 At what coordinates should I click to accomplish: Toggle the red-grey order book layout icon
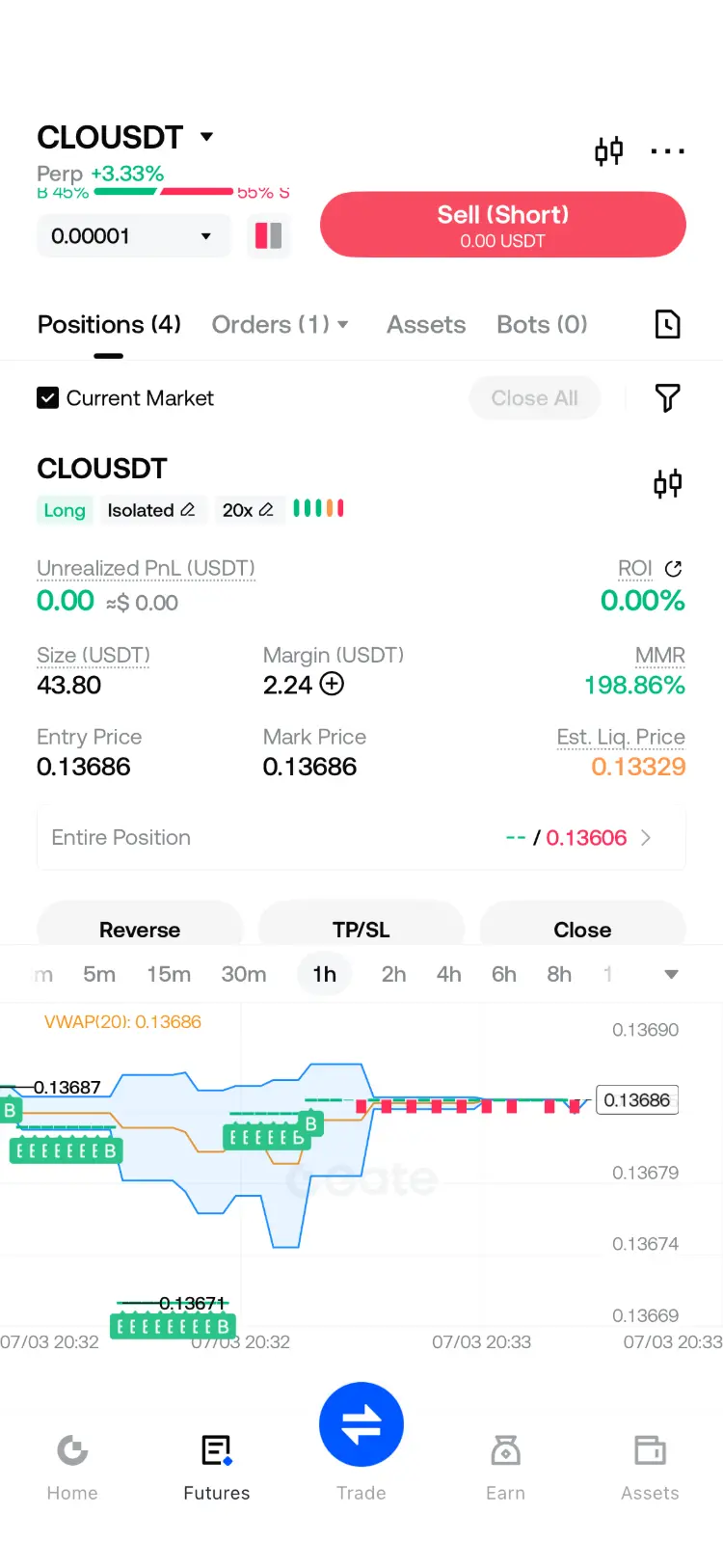click(x=268, y=236)
